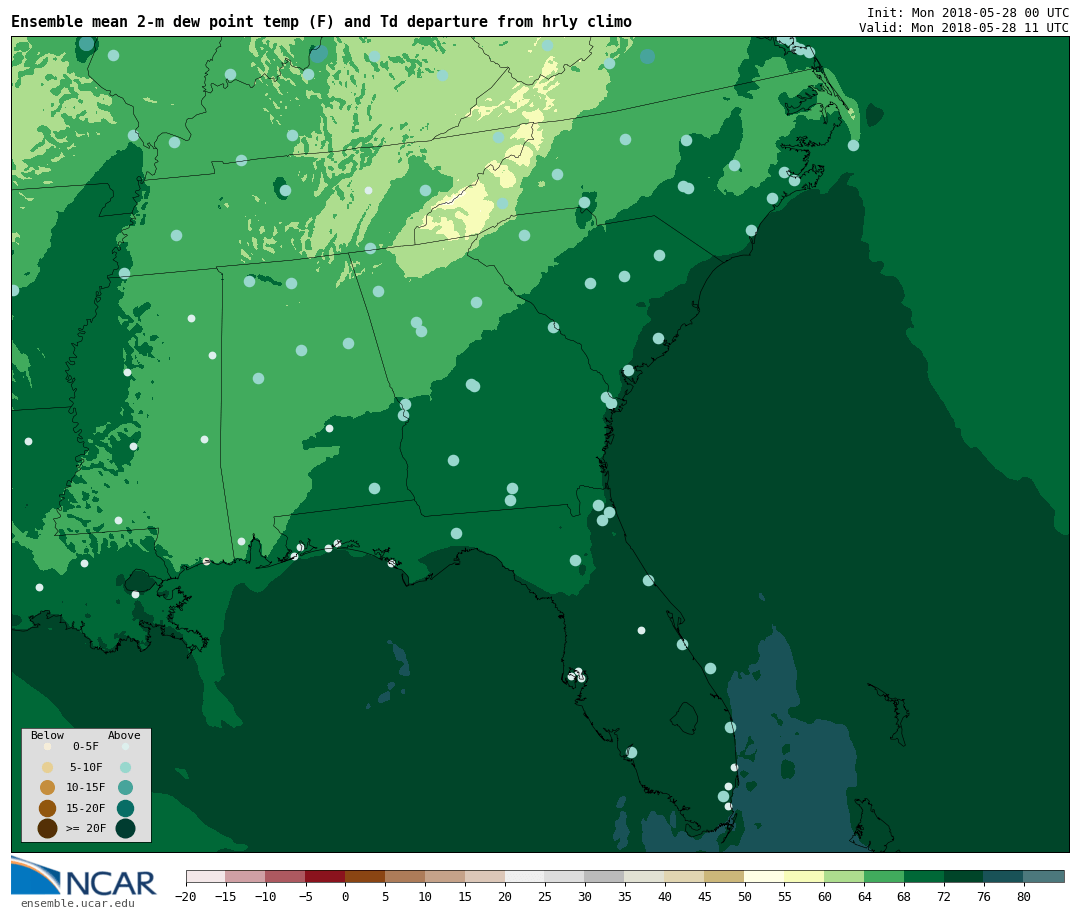Click the colorbar segment between 60 and 64
This screenshot has width=1080, height=915.
coord(844,877)
